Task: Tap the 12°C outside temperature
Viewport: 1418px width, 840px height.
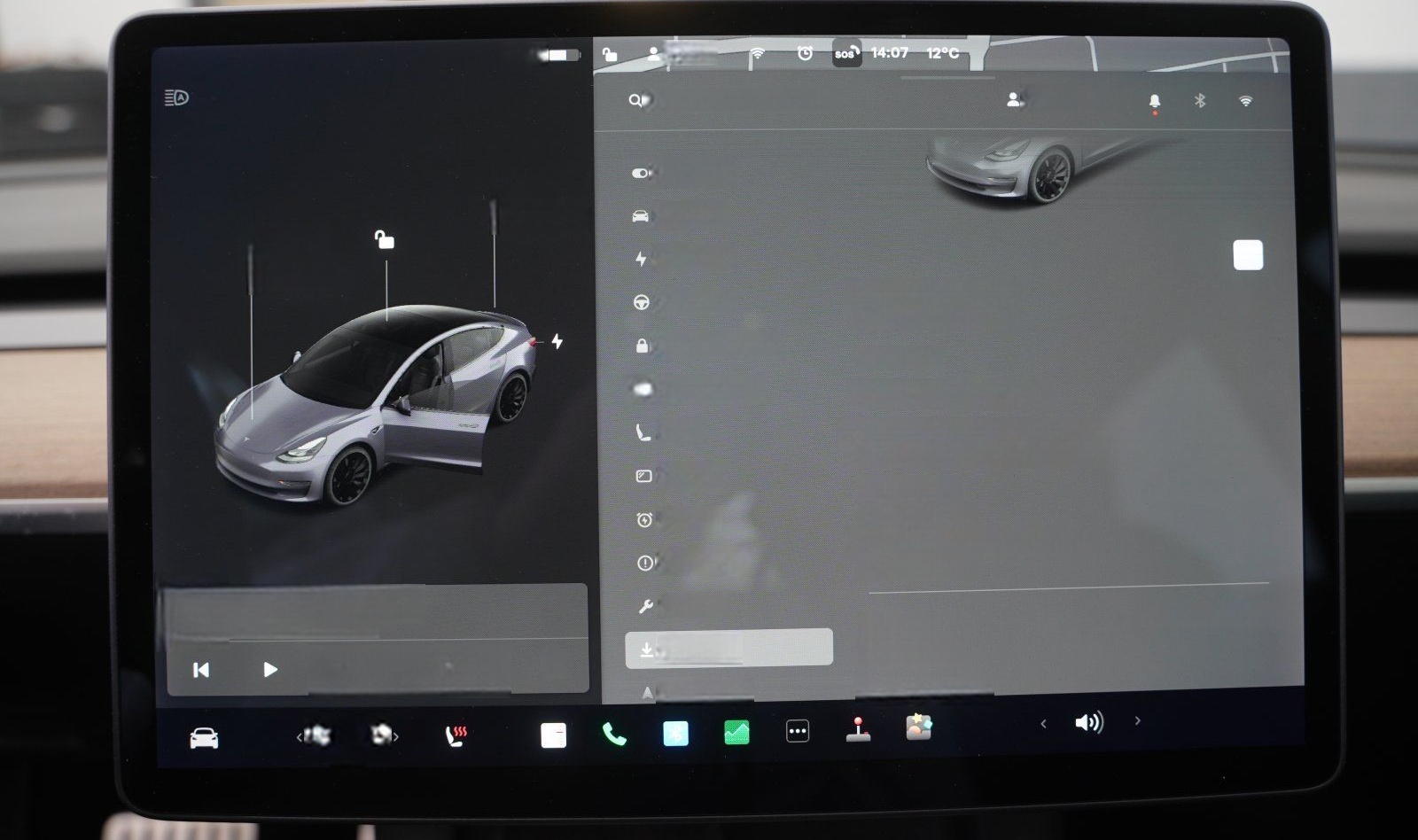Action: [x=942, y=53]
